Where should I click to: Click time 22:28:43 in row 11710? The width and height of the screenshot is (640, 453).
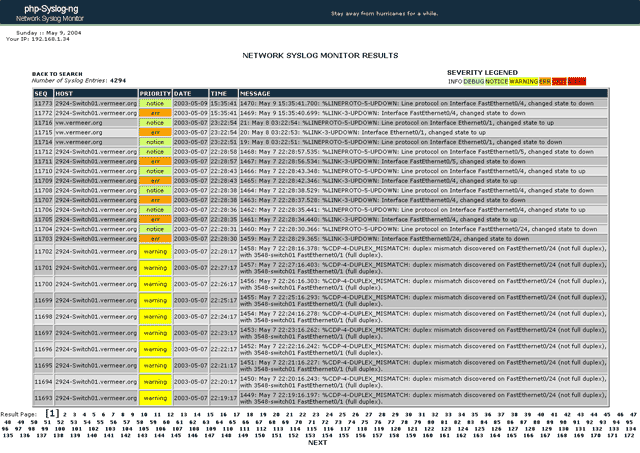[x=223, y=171]
